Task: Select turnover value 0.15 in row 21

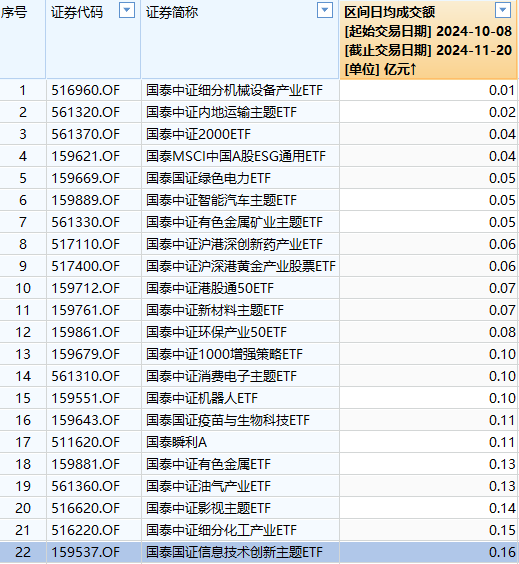Action: pos(502,530)
